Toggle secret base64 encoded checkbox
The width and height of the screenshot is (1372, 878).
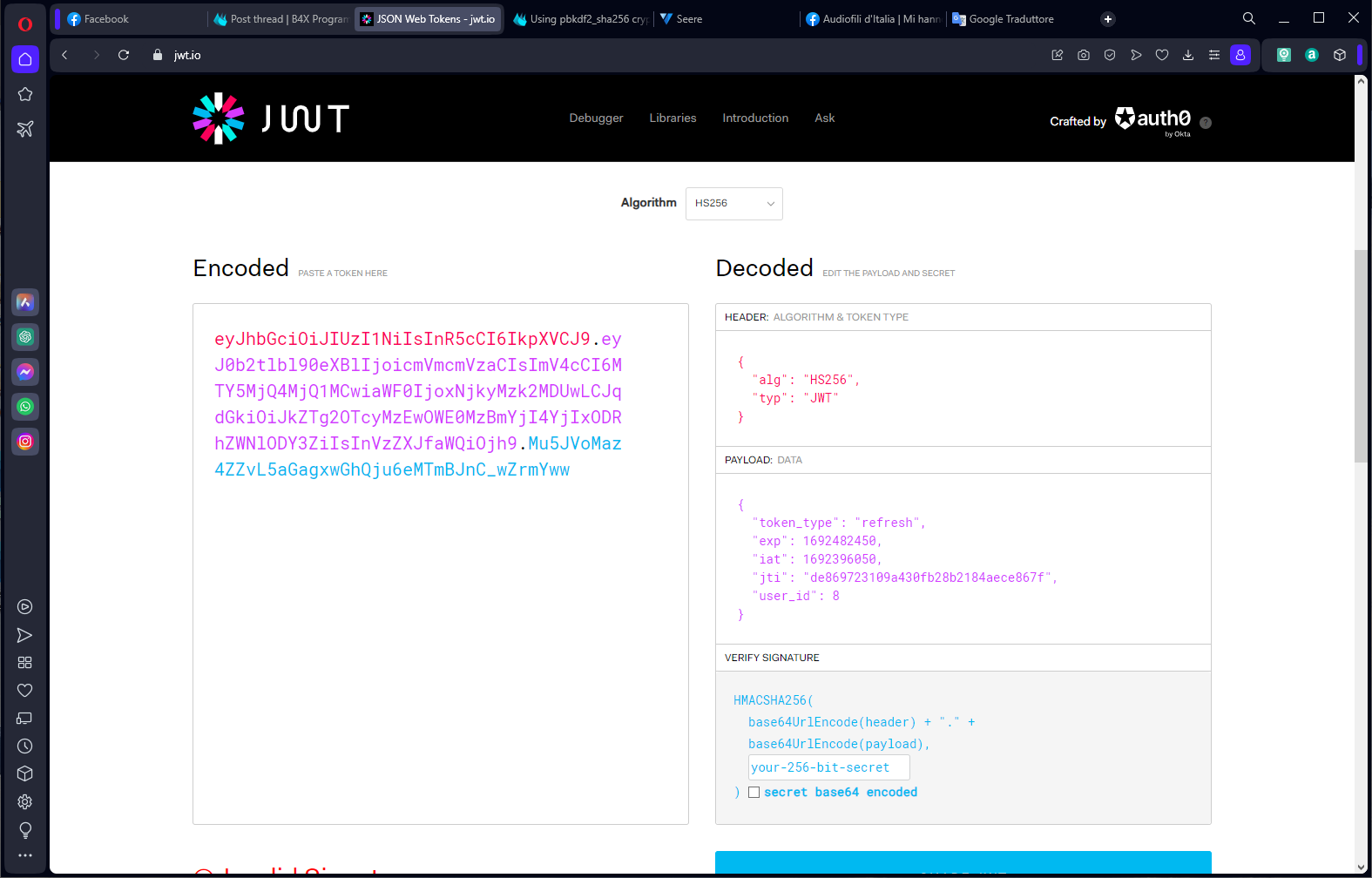[754, 793]
